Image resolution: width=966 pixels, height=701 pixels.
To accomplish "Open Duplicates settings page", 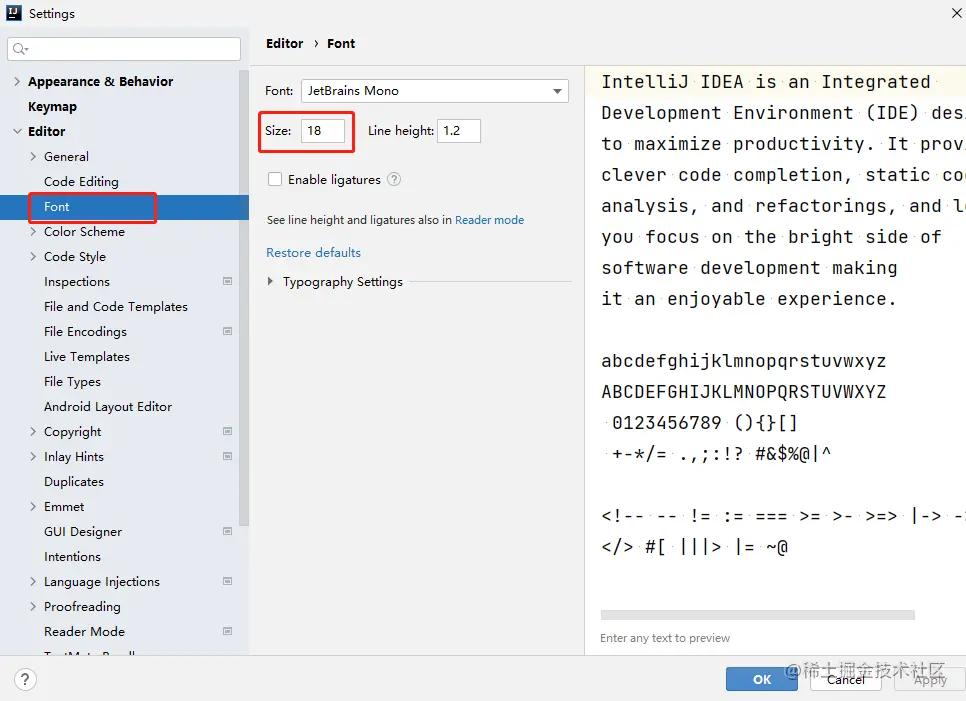I will coord(74,482).
